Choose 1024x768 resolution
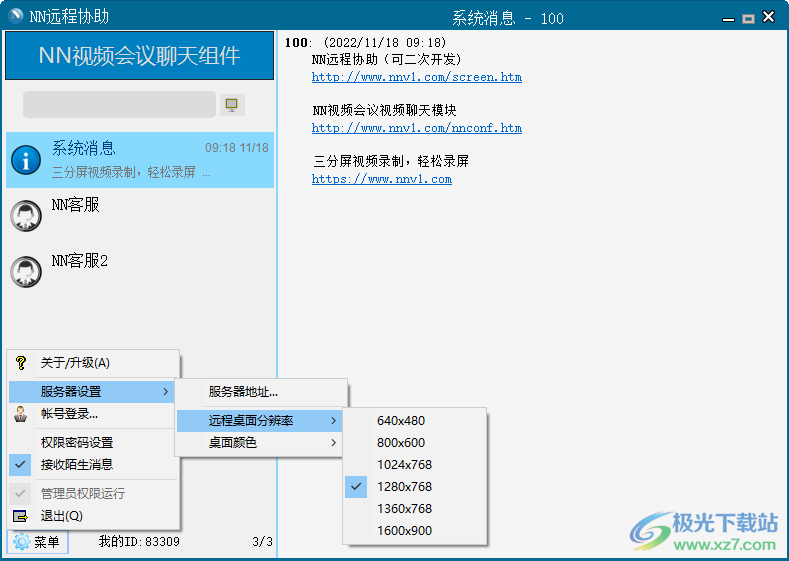 [415, 464]
